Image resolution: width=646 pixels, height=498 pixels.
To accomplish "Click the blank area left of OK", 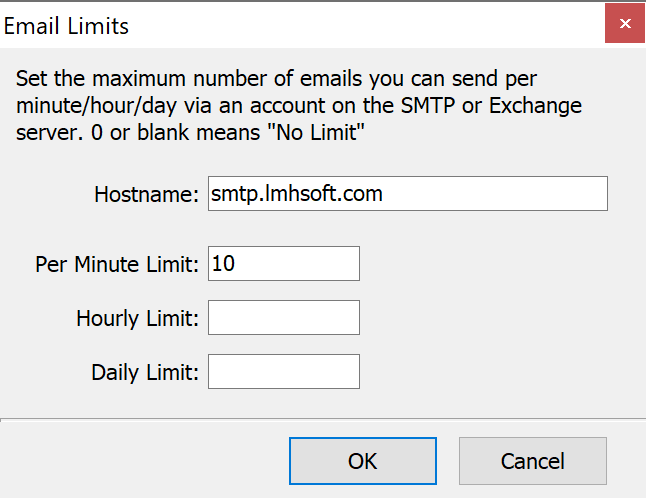I will (144, 461).
